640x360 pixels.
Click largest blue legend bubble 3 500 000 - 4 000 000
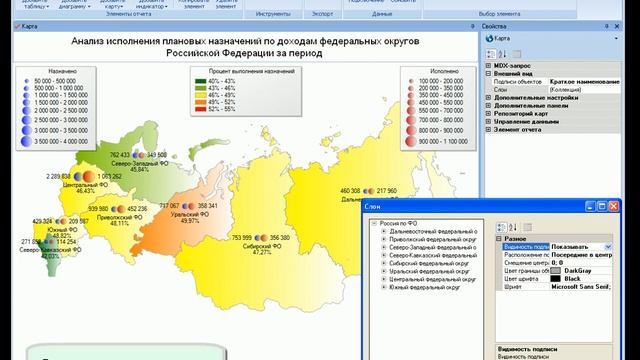(x=26, y=141)
